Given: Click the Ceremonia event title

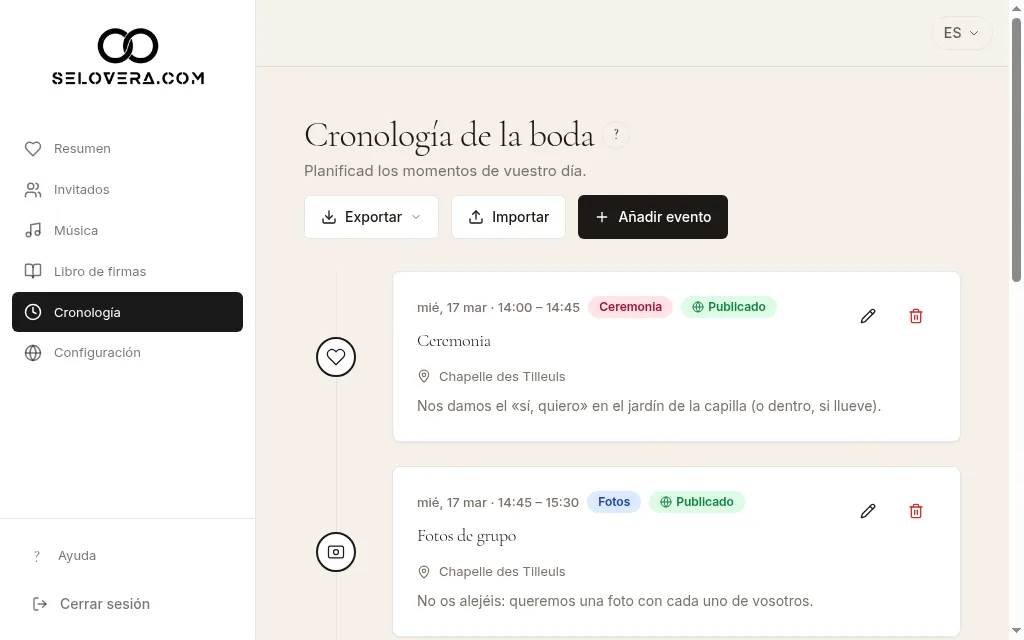Looking at the screenshot, I should 454,341.
